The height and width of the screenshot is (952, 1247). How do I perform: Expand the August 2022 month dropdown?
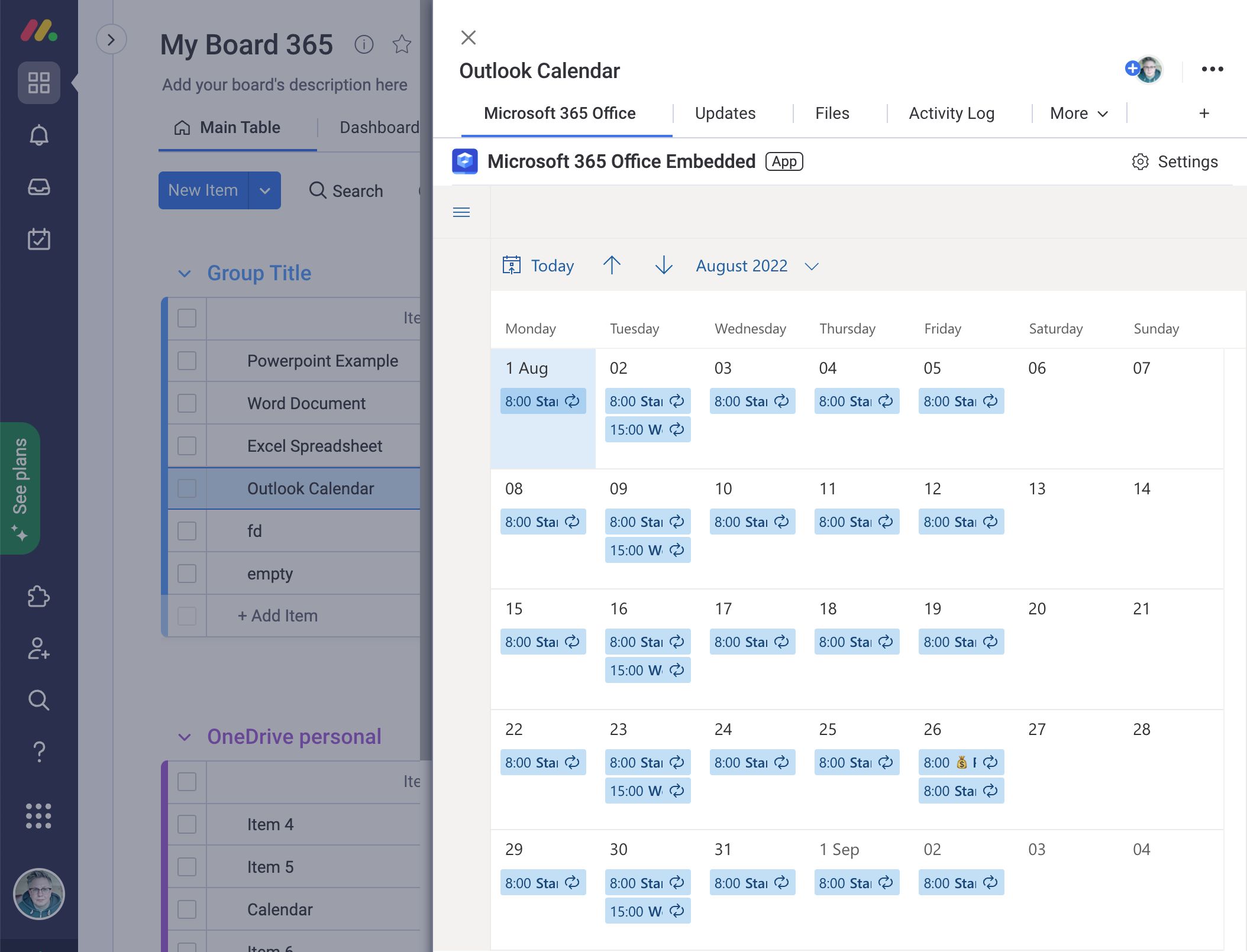[x=811, y=265]
